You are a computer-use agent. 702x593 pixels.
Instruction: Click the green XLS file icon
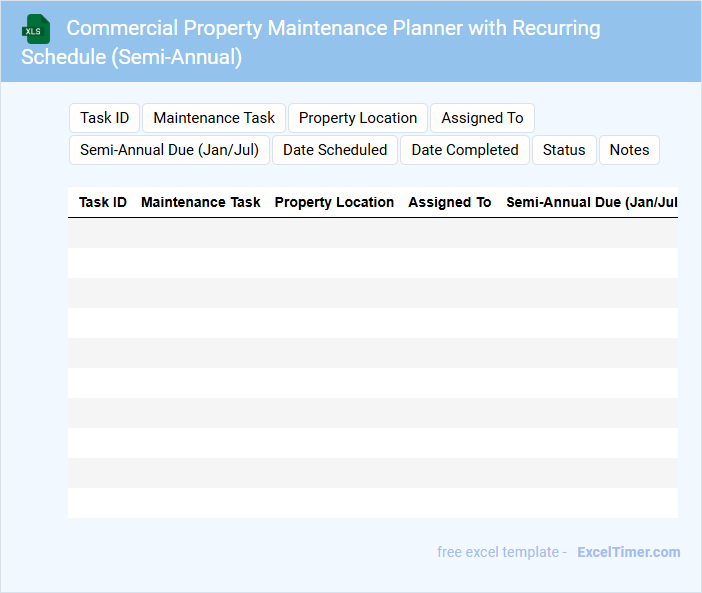pos(36,29)
